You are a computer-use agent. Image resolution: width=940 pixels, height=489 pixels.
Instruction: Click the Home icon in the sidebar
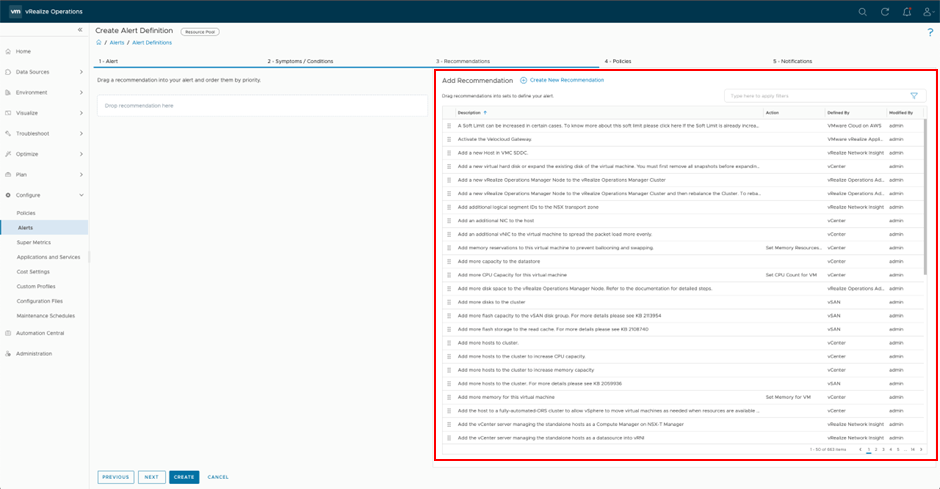(8, 52)
